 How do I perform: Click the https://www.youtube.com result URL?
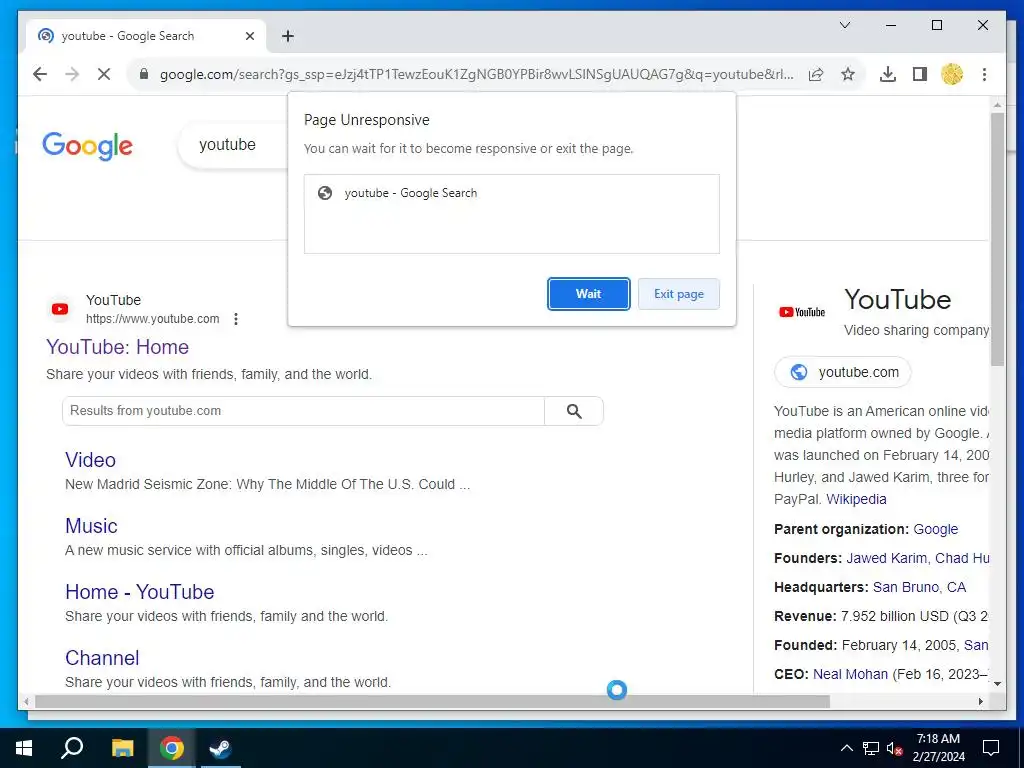point(153,319)
